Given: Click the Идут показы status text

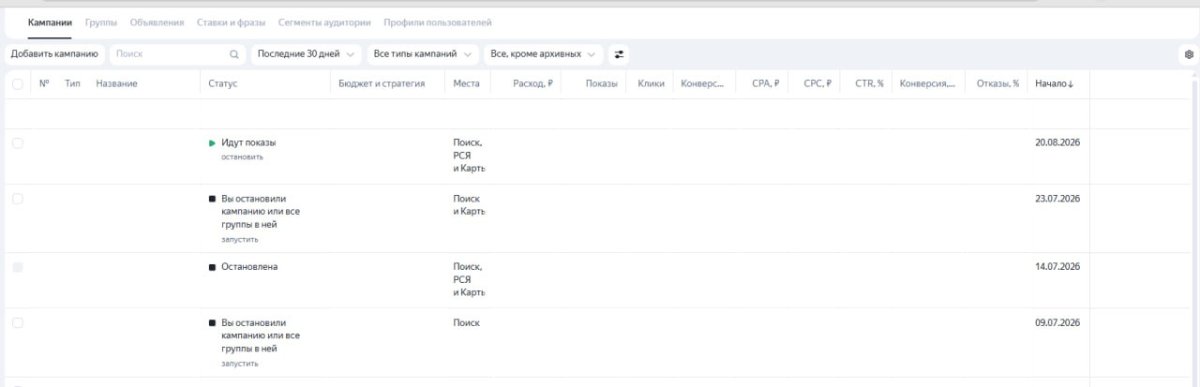Looking at the screenshot, I should click(x=248, y=143).
